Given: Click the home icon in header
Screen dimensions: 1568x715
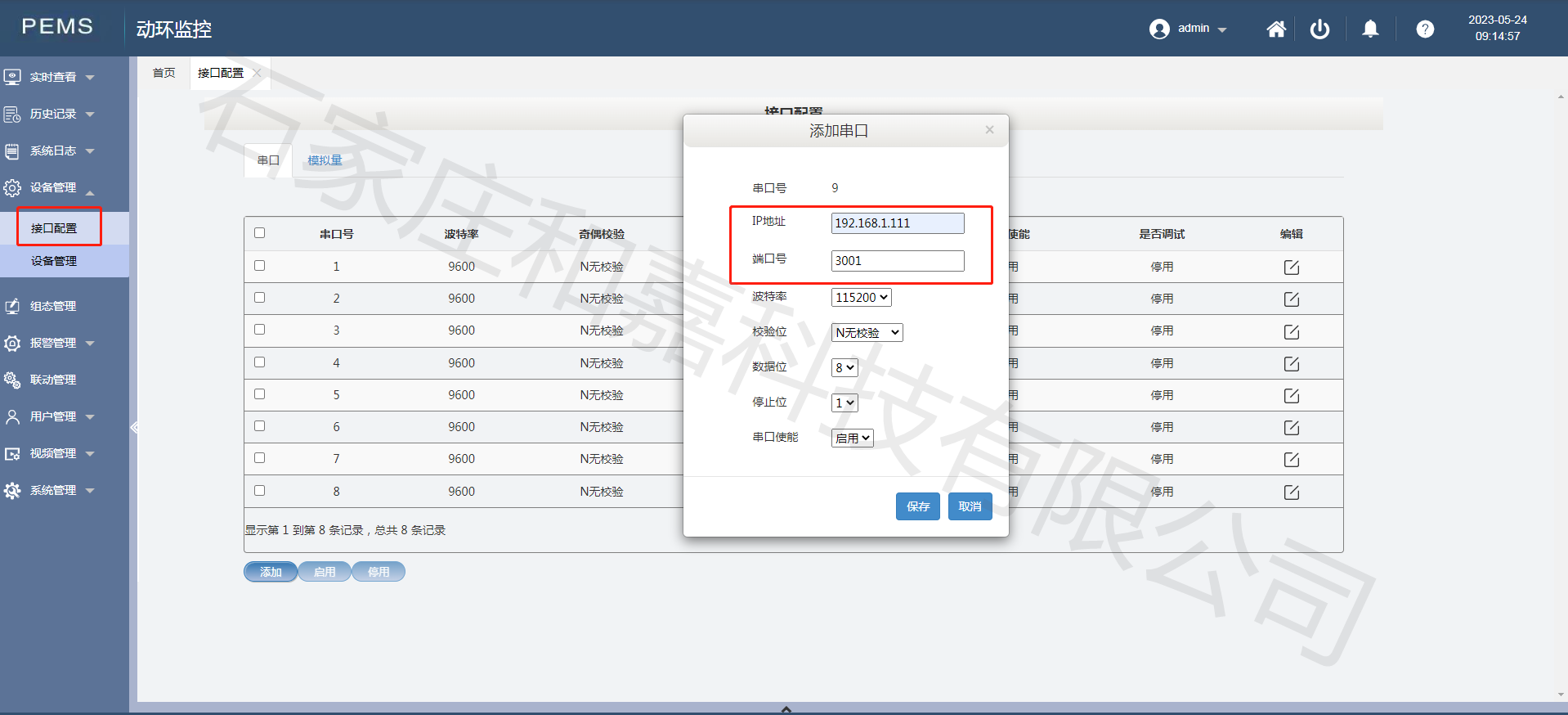Looking at the screenshot, I should tap(1276, 29).
